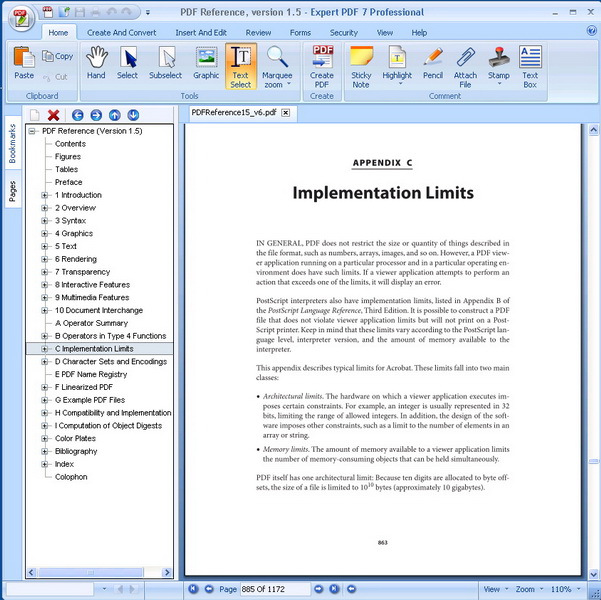Click the page number input field
This screenshot has height=600, width=601.
[275, 589]
